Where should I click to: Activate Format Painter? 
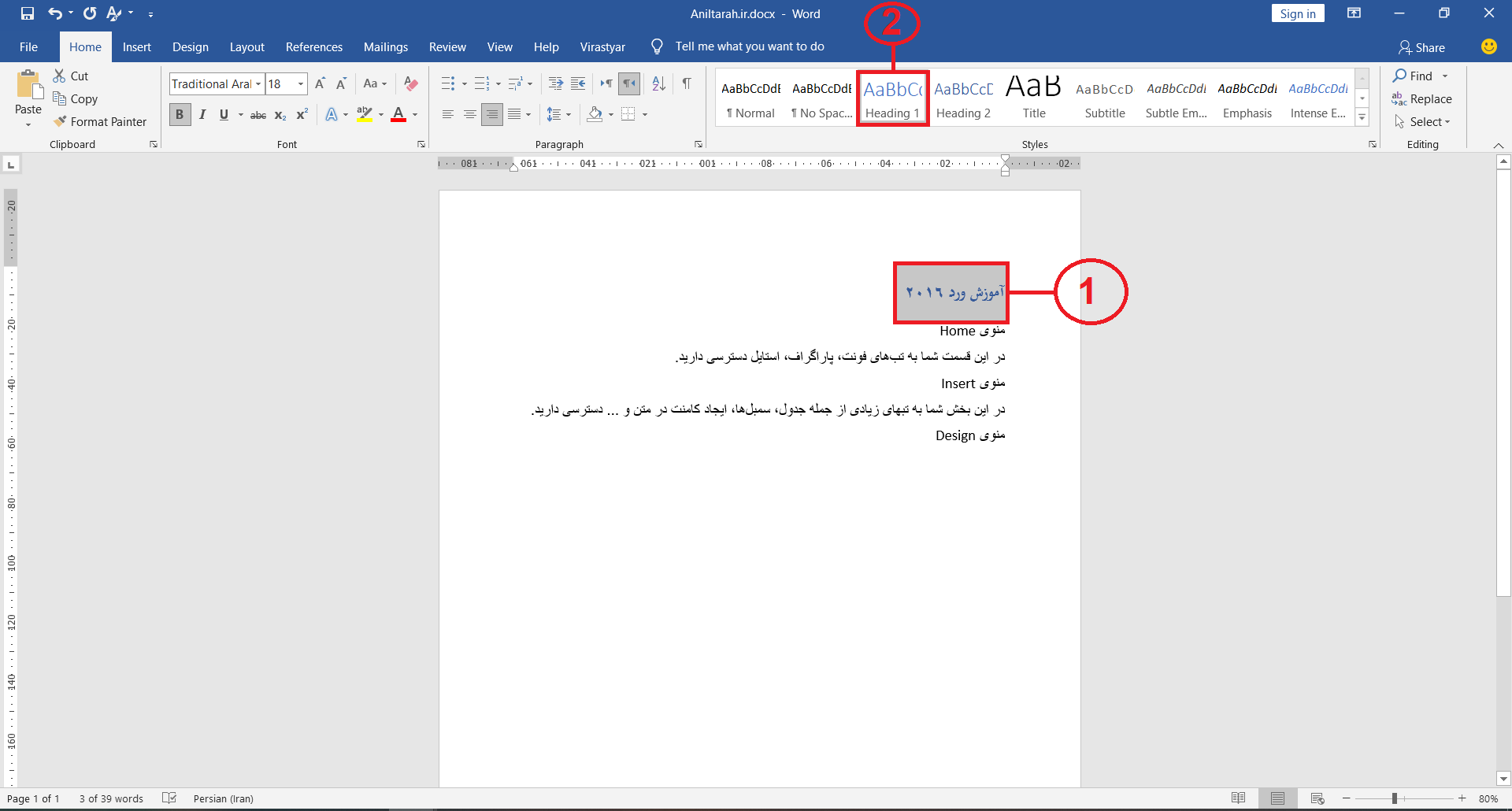(x=100, y=121)
